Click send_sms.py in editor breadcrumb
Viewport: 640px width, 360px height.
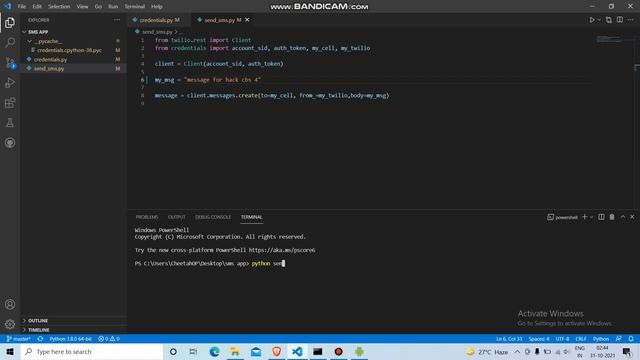point(157,32)
